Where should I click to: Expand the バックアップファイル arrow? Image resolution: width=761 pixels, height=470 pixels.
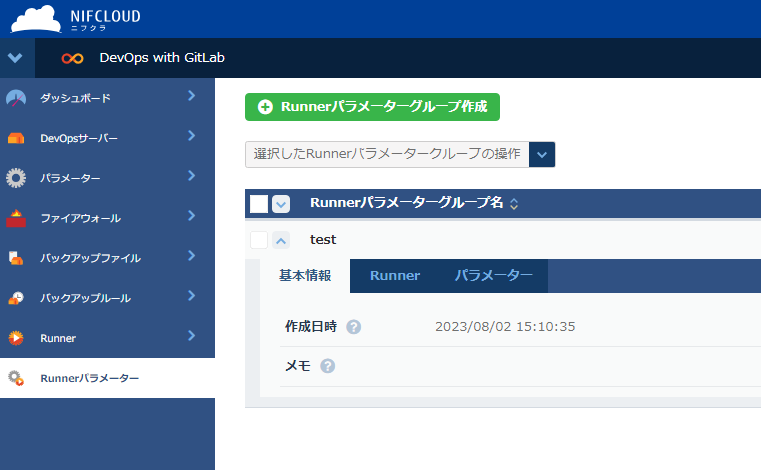coord(192,255)
